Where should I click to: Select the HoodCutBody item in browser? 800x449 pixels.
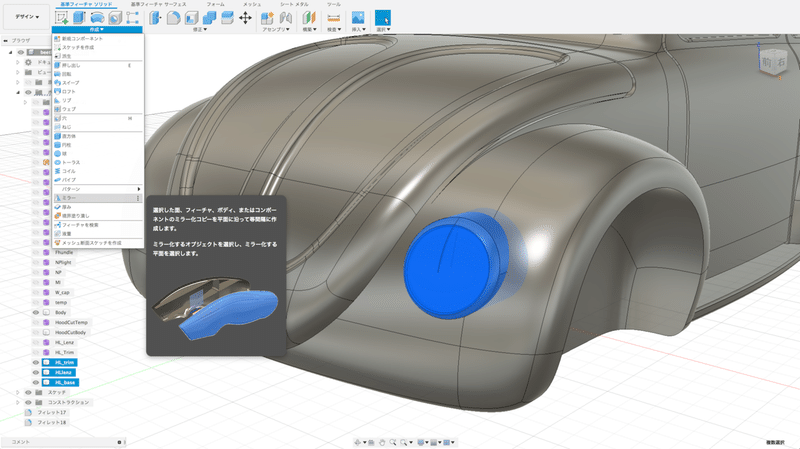click(x=70, y=332)
